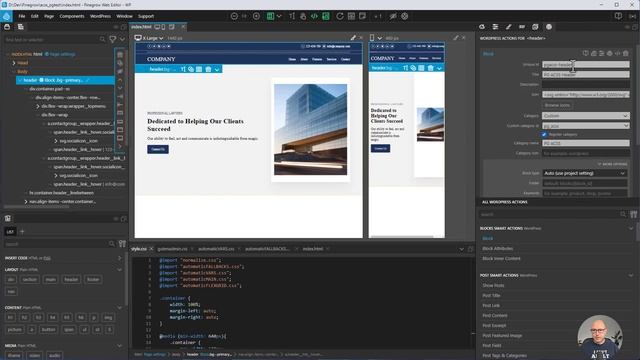The width and height of the screenshot is (640, 360).
Task: Click the tree filter icon
Action: coord(113,39)
